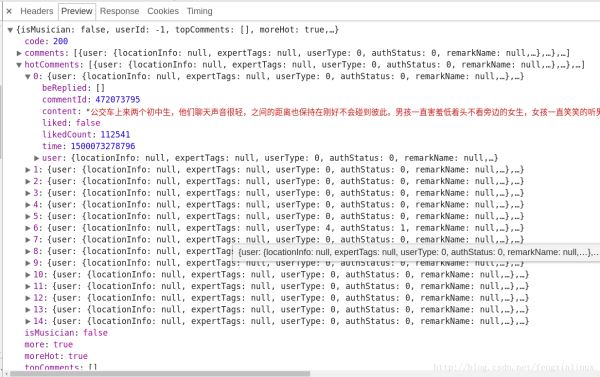Screen dimensions: 600x377
Task: Expand hotComments item 1
Action: 28,170
